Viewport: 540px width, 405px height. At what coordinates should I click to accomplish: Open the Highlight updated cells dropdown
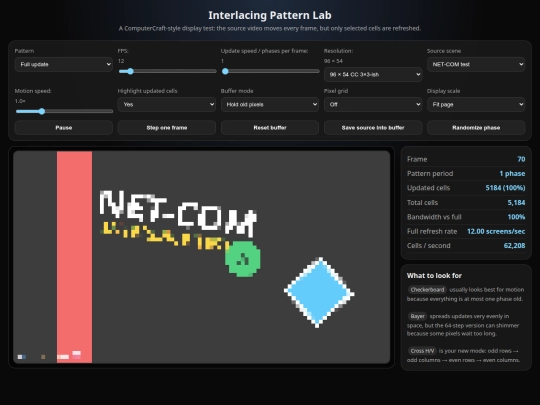tap(167, 104)
